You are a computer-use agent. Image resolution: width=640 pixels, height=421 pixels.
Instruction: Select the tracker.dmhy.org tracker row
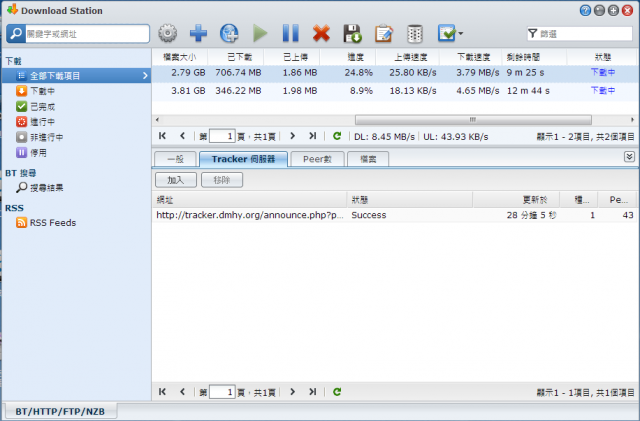coord(394,215)
